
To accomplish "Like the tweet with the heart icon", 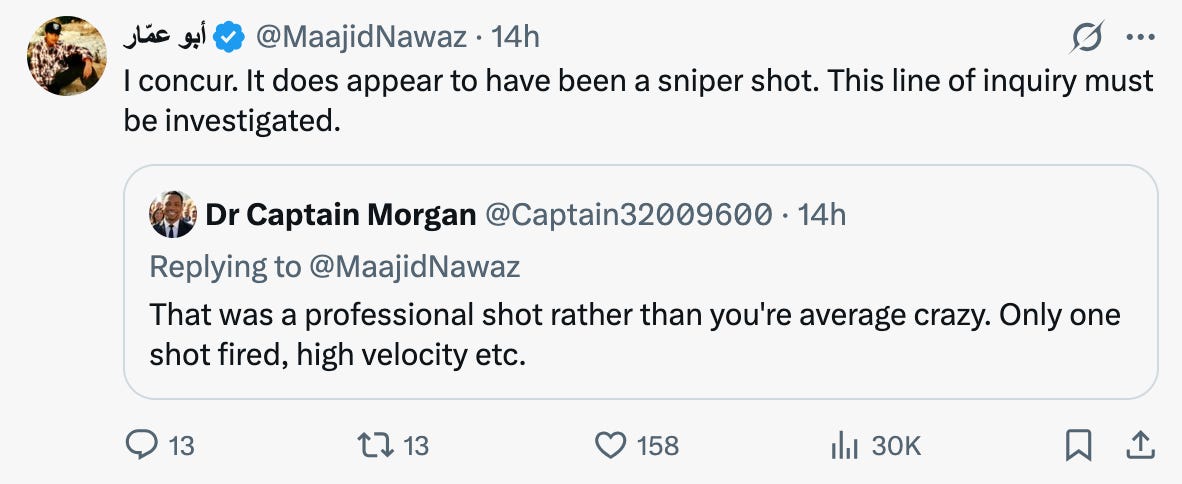I will pyautogui.click(x=610, y=445).
